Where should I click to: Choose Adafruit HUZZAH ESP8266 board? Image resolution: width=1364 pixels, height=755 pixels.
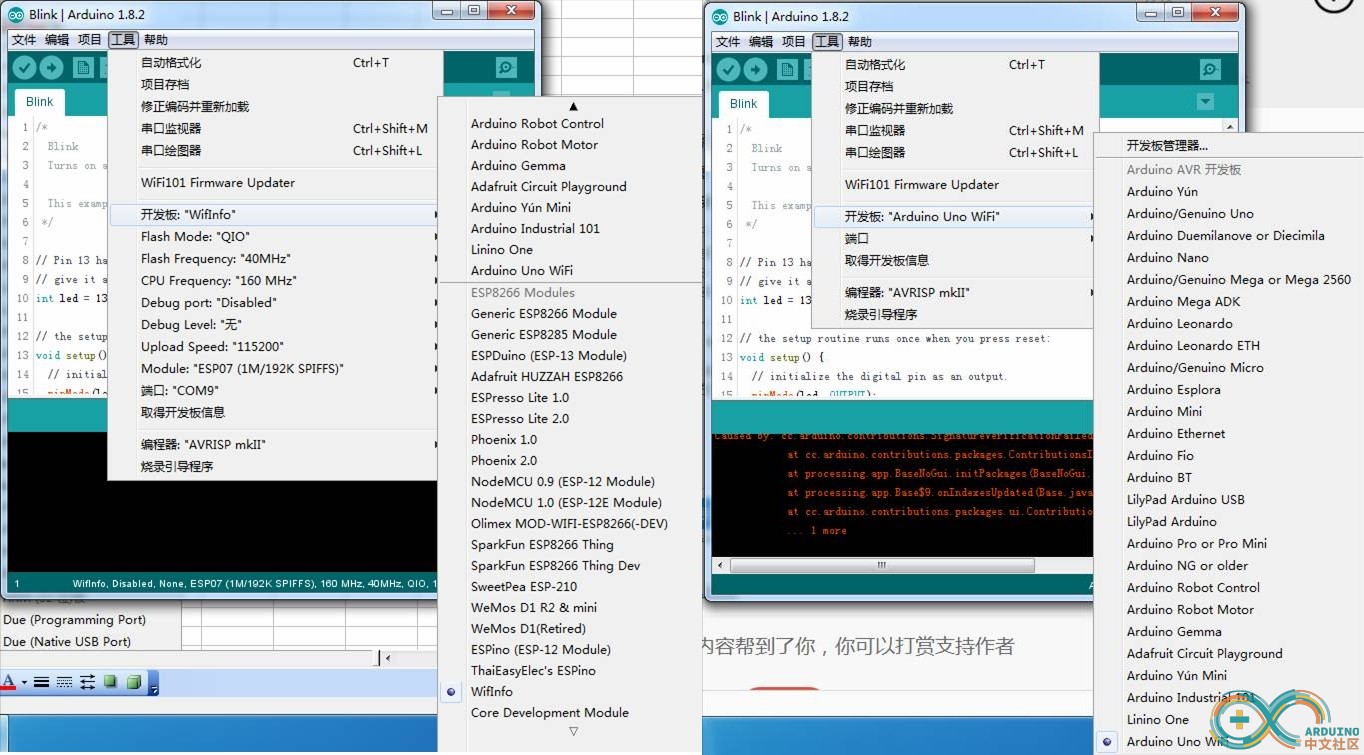coord(547,377)
